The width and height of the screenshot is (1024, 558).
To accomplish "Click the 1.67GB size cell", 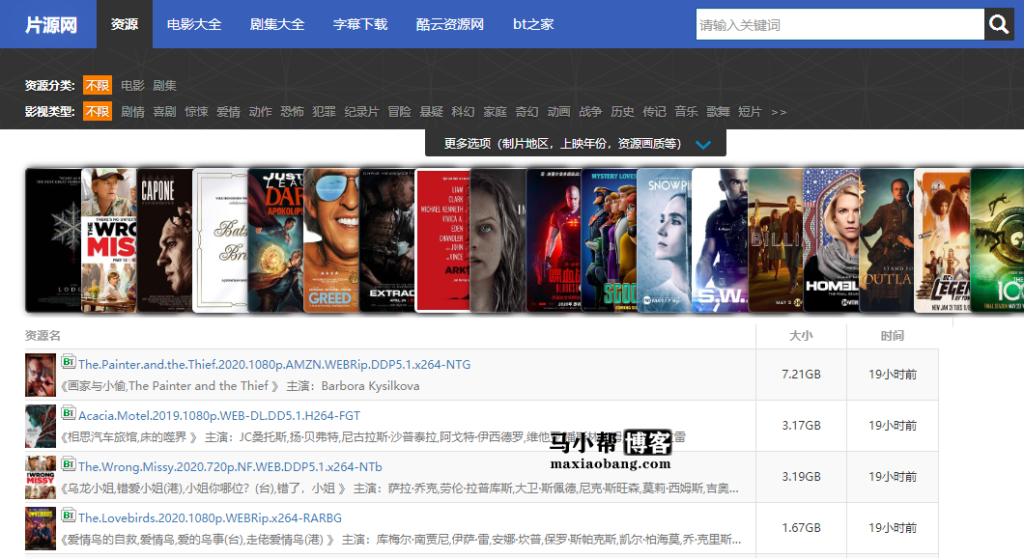I will point(801,528).
